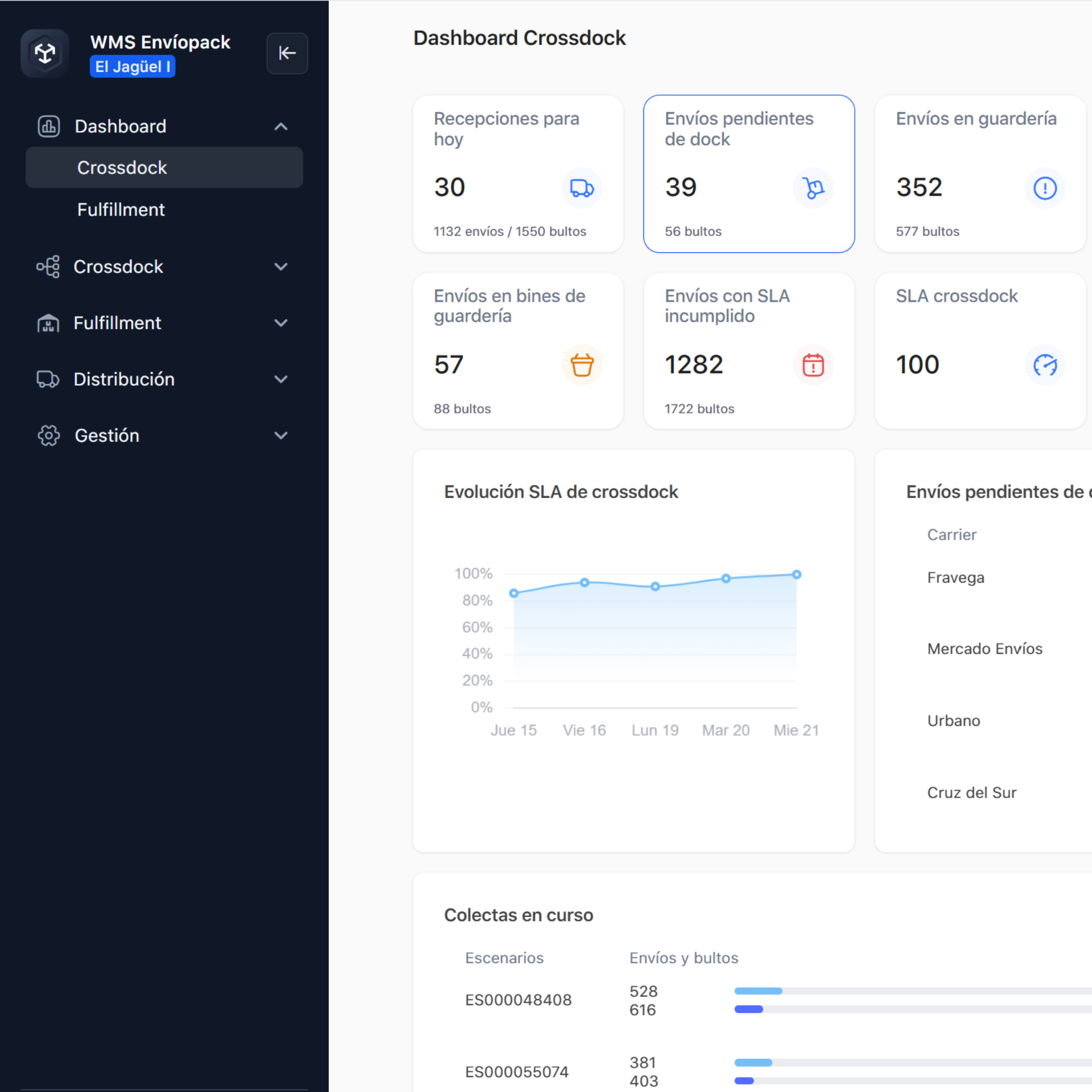The image size is (1092, 1092).
Task: Collapse the Dashboard menu section chevron
Action: [x=281, y=126]
